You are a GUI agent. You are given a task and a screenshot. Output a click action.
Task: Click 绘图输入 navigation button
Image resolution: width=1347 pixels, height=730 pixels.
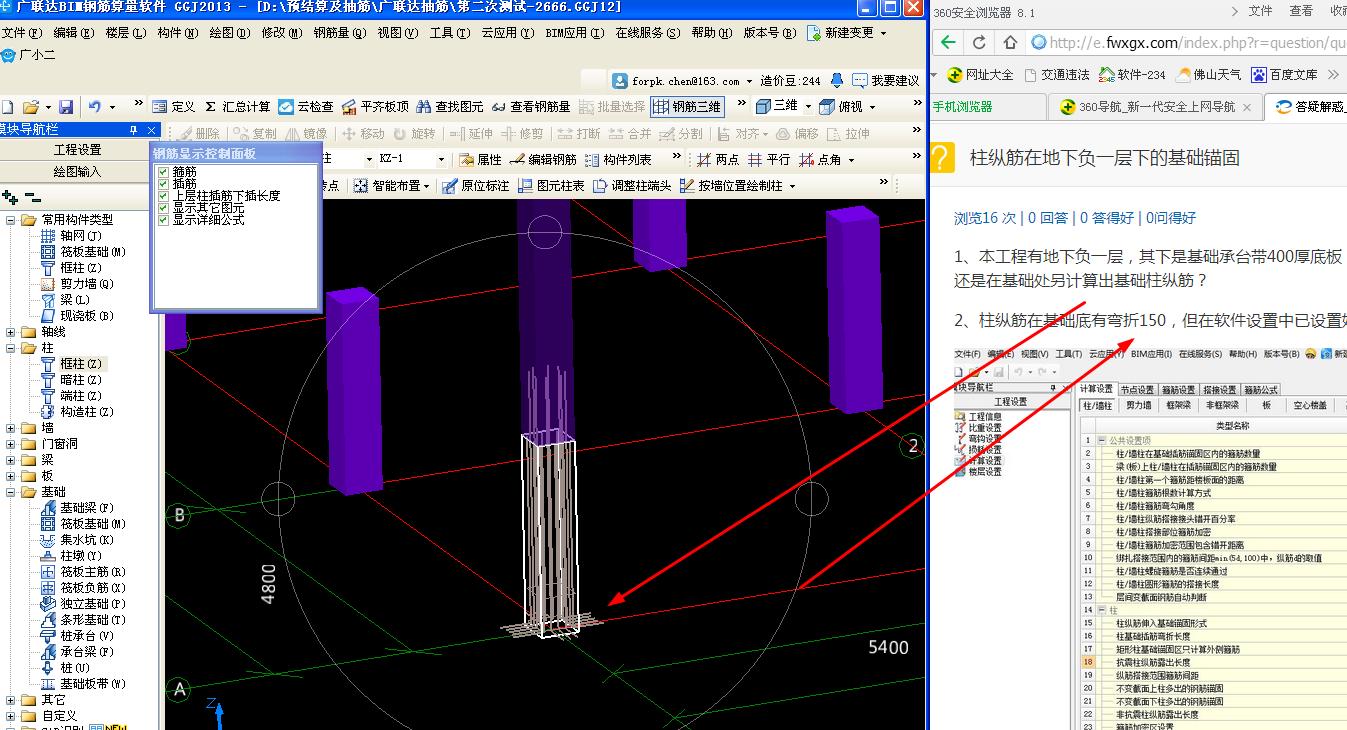(x=77, y=172)
